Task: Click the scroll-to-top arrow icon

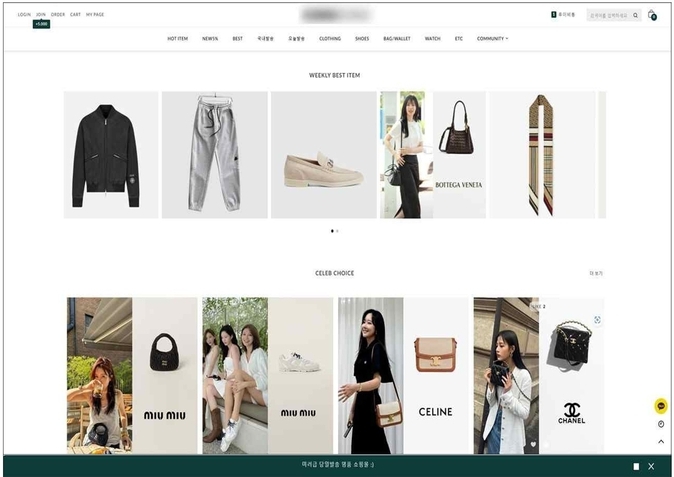Action: 661,441
